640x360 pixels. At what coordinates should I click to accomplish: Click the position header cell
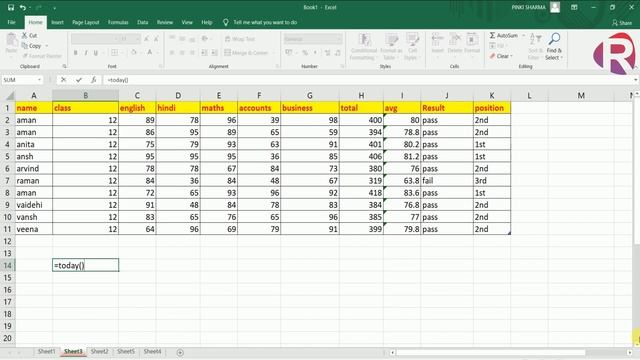(492, 108)
